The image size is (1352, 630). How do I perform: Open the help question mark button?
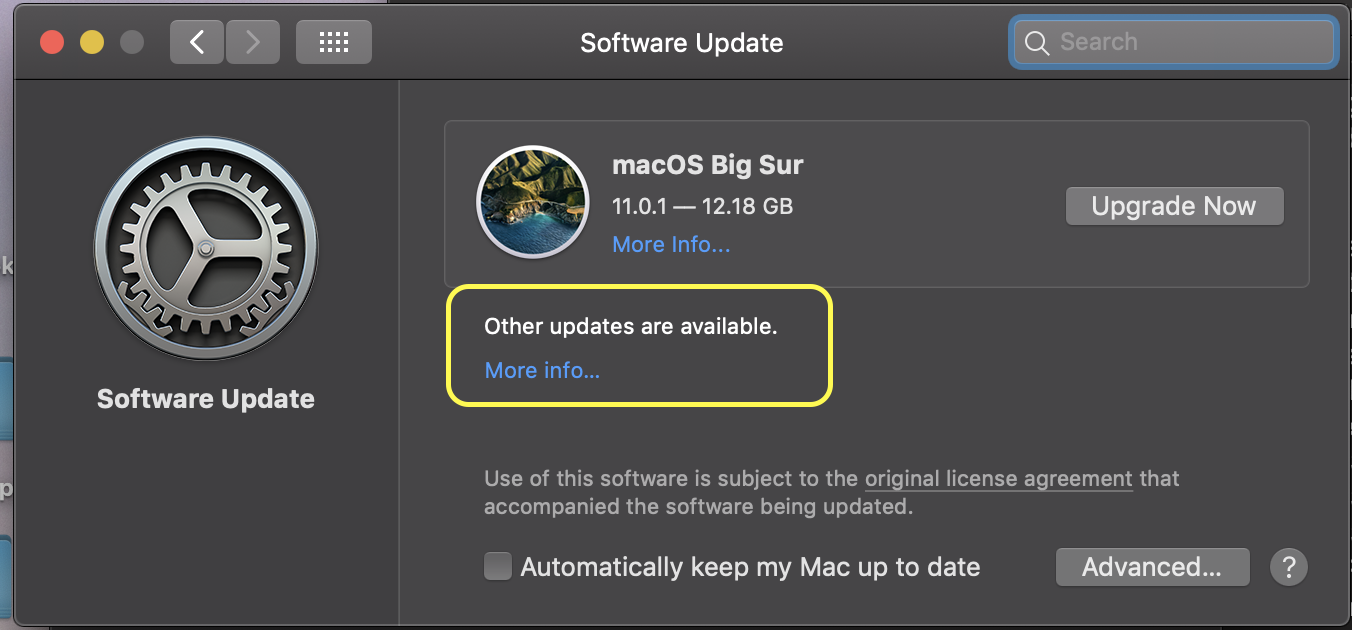(1289, 567)
